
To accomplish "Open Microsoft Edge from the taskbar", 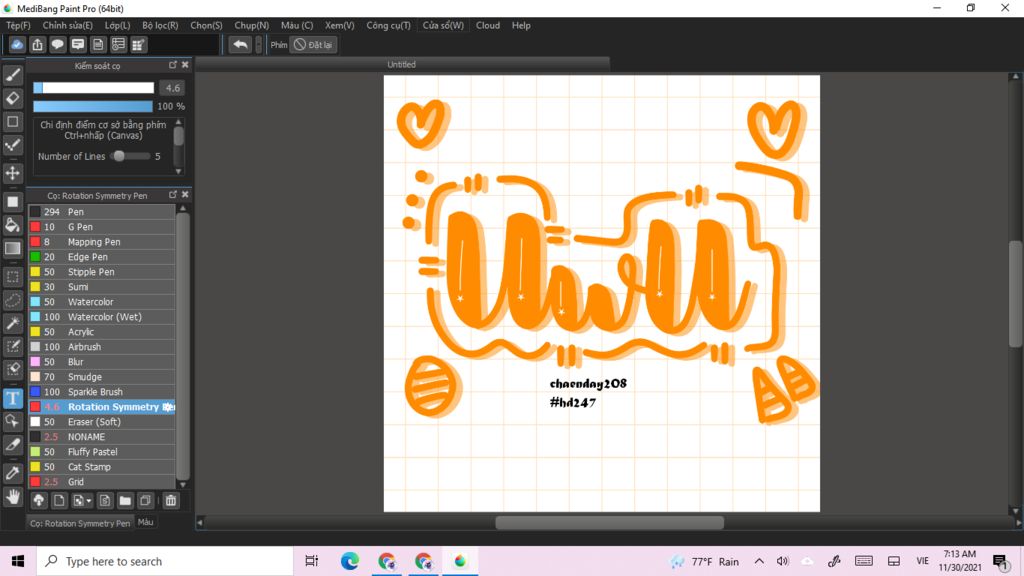I will [349, 561].
